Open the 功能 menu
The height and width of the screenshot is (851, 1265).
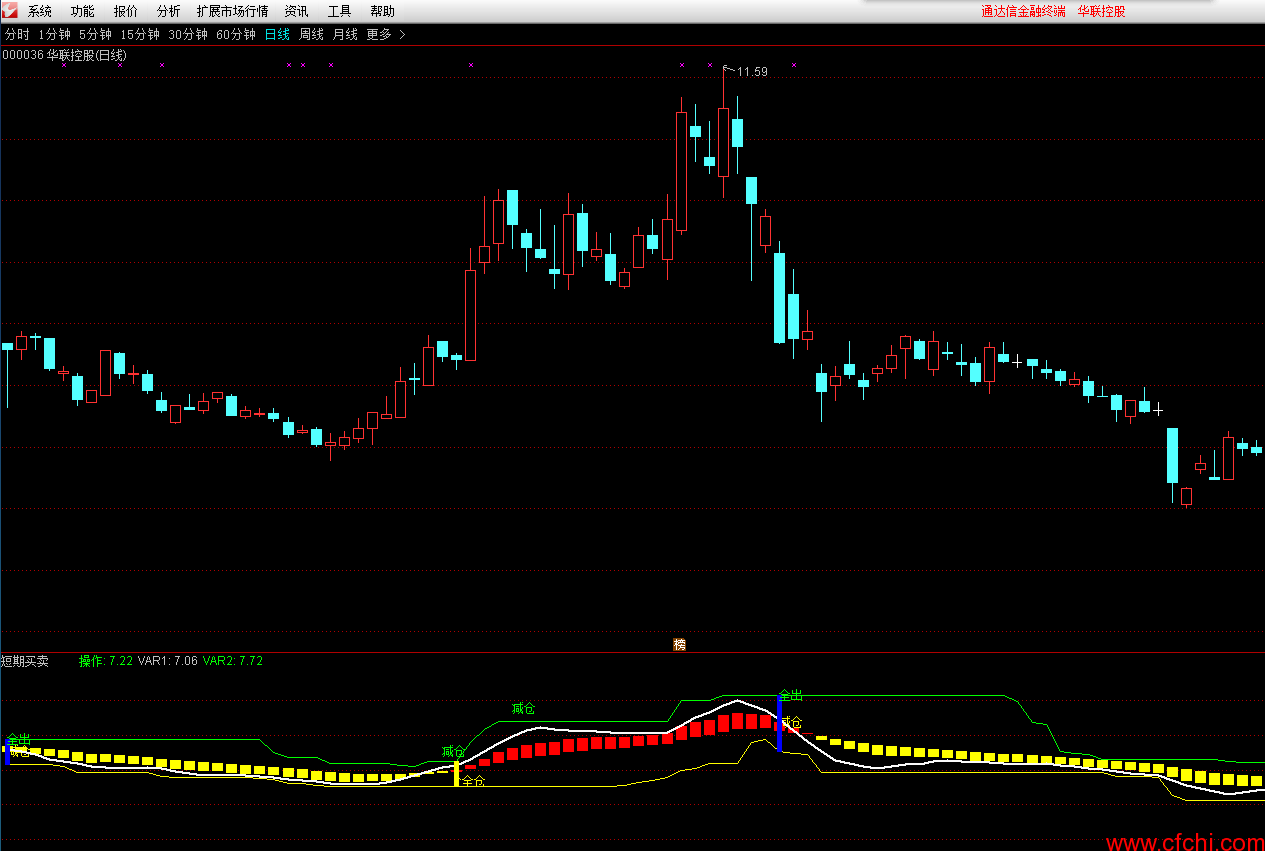(x=83, y=12)
